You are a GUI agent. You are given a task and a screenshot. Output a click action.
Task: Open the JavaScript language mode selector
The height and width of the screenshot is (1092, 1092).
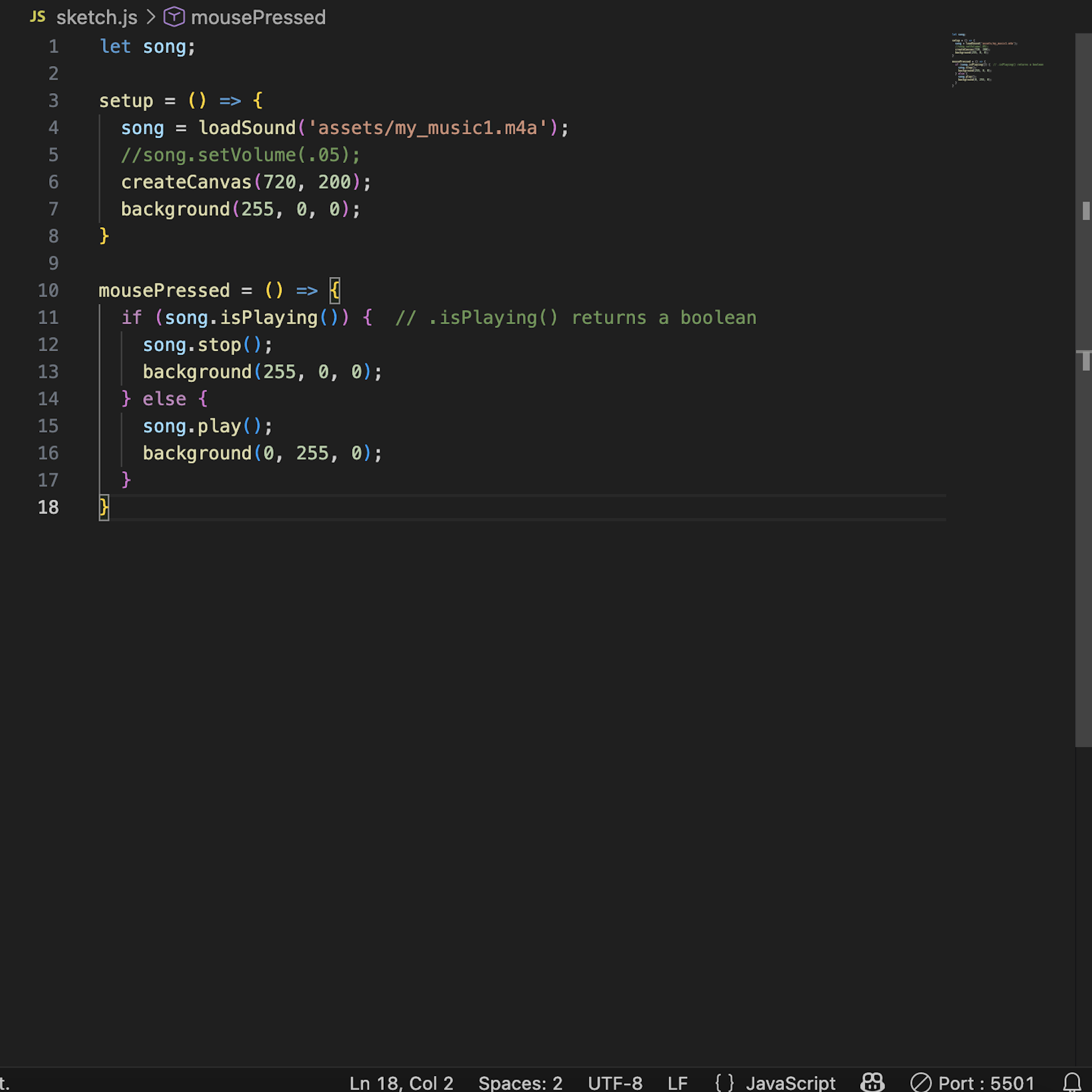coord(790,1083)
